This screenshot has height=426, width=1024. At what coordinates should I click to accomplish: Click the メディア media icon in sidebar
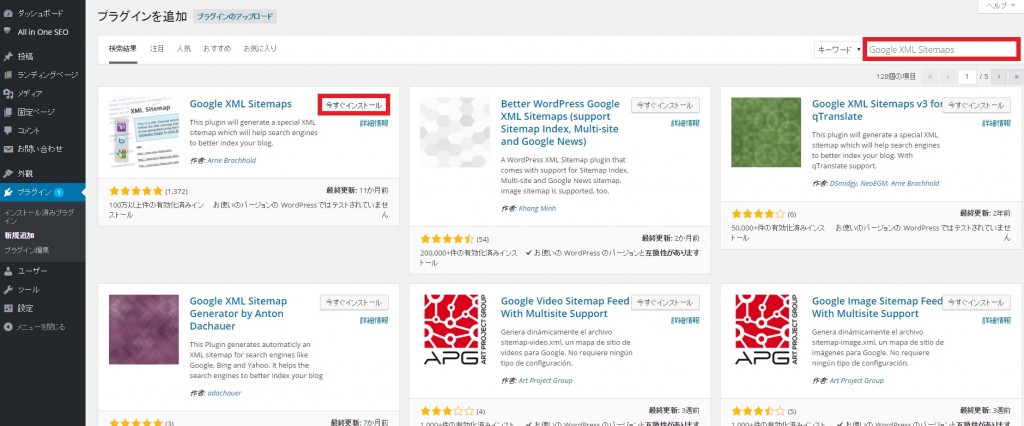pyautogui.click(x=9, y=93)
